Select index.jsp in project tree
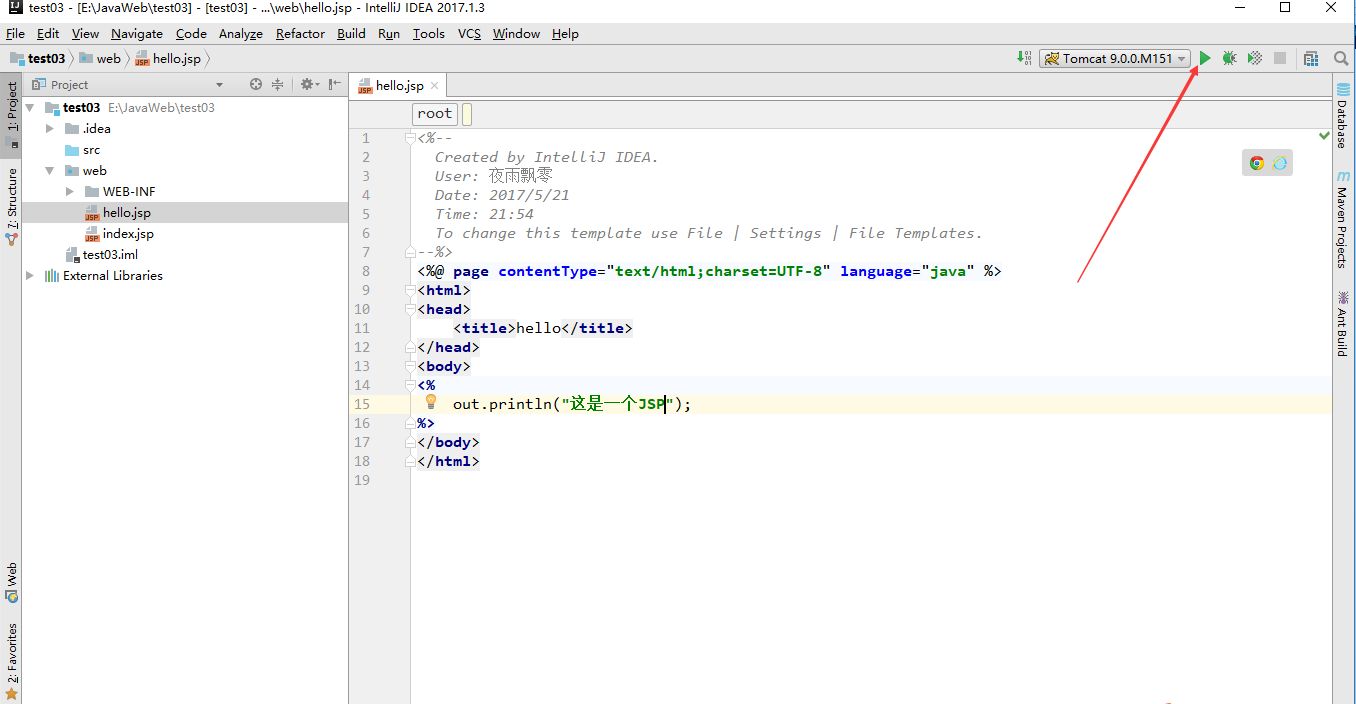Viewport: 1356px width, 704px height. (128, 234)
